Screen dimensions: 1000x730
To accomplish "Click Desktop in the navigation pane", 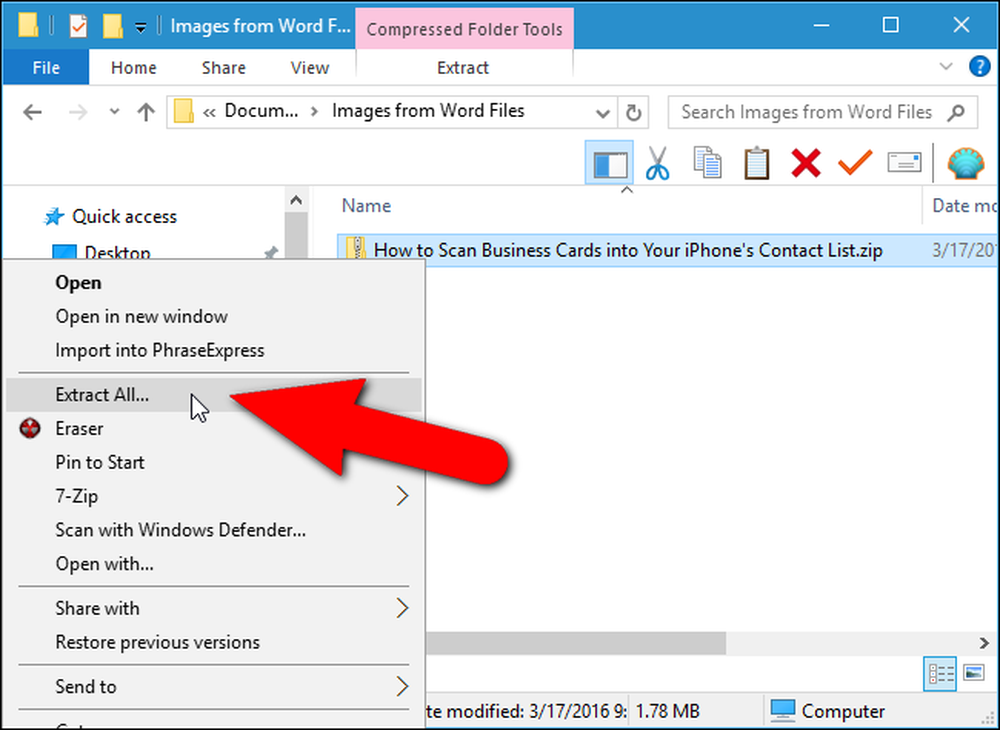I will 117,253.
